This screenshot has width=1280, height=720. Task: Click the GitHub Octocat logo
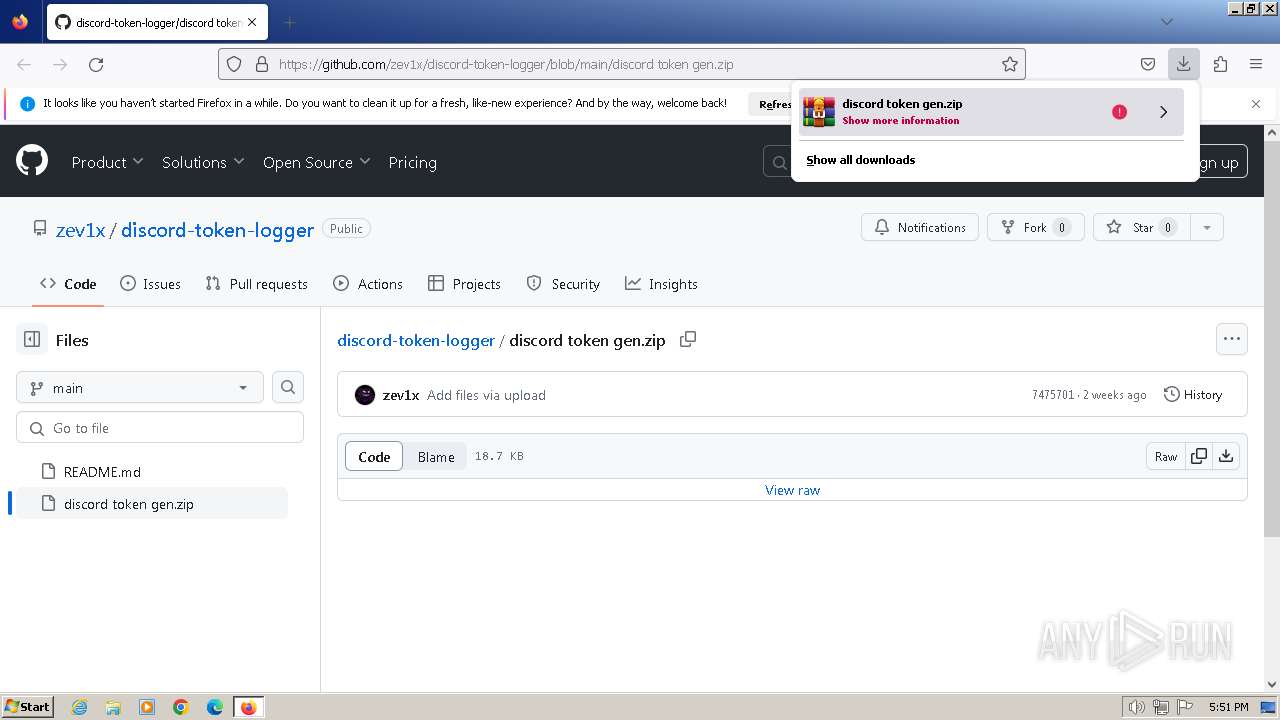point(32,161)
